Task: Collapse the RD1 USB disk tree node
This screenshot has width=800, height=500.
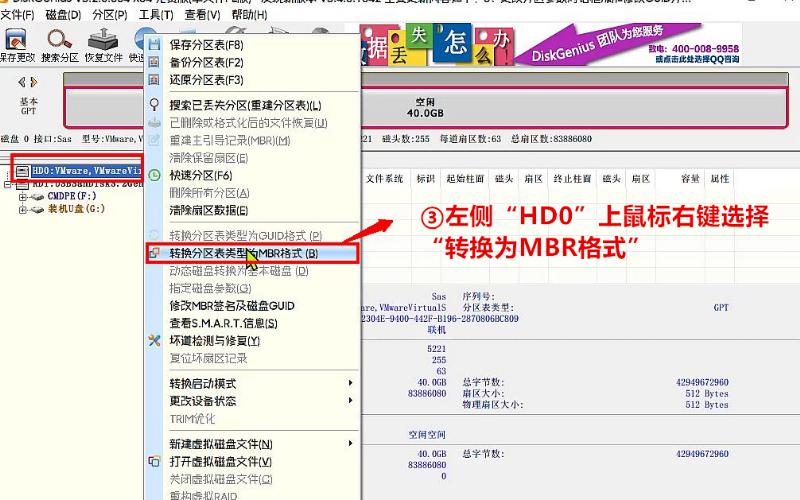Action: 9,185
